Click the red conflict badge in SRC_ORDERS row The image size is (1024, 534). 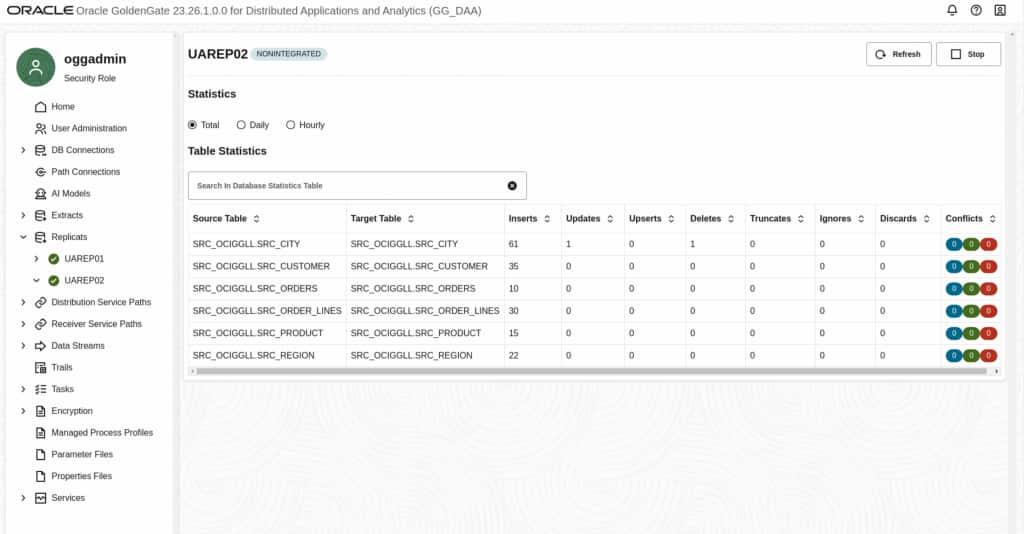click(x=989, y=289)
